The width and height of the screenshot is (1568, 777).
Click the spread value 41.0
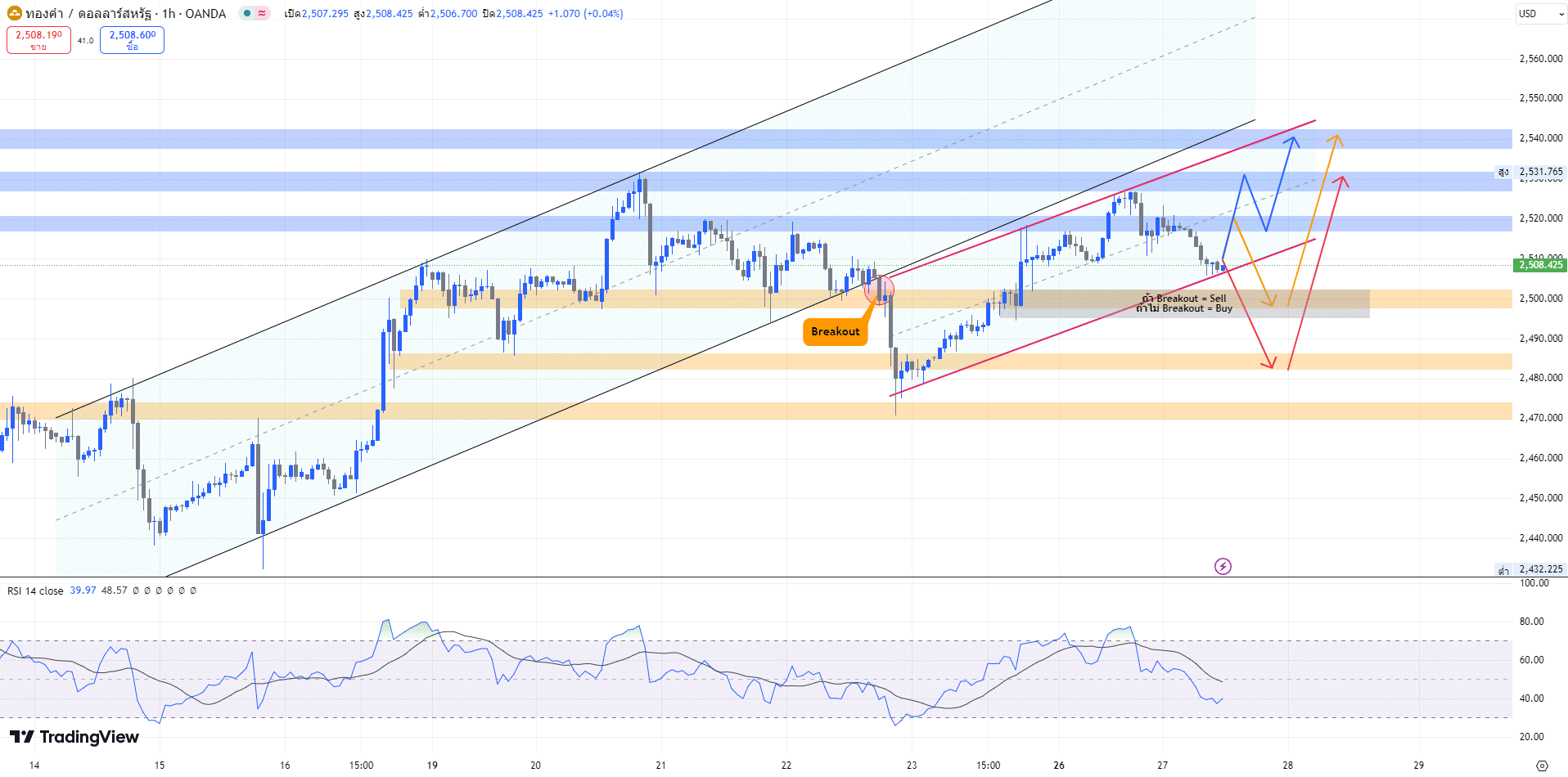click(x=85, y=40)
